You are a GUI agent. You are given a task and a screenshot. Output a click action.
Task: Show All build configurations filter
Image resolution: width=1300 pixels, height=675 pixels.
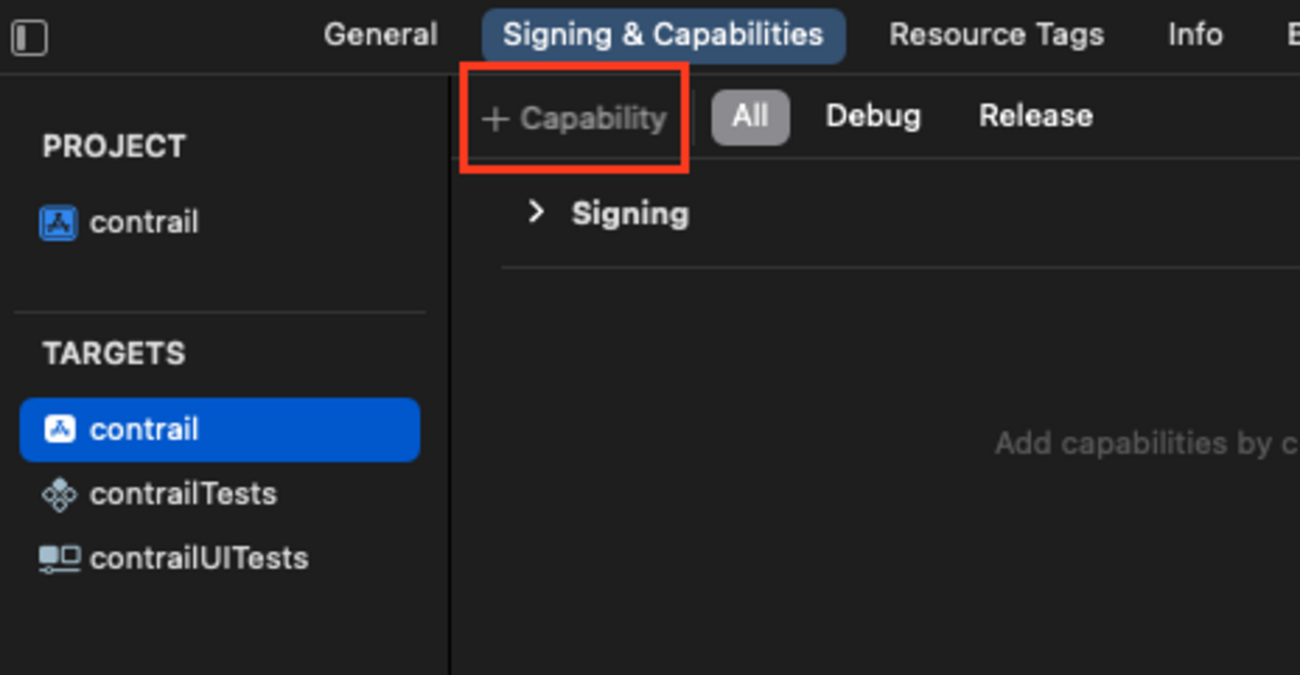coord(750,117)
